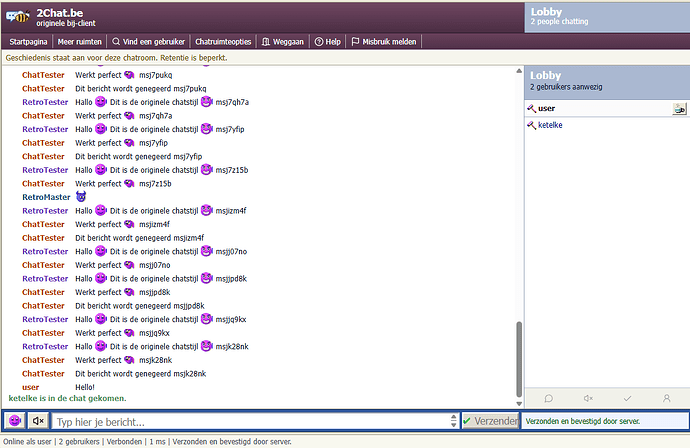Click RetroTester on the msjk28nk Hallo line

pos(45,346)
